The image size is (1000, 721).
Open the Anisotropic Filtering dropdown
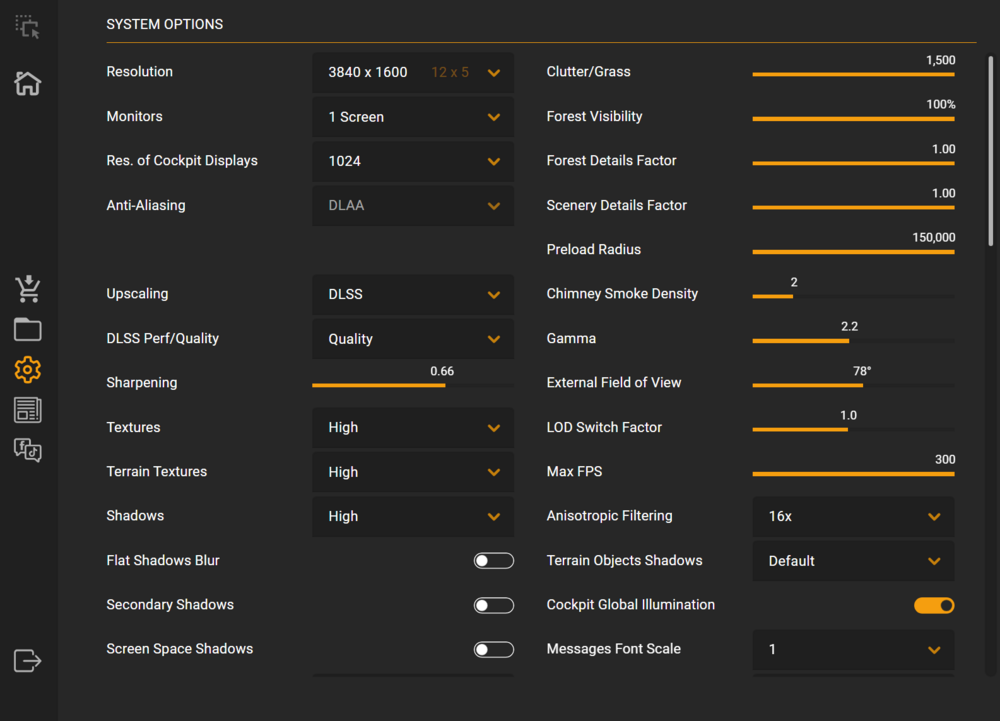(853, 517)
